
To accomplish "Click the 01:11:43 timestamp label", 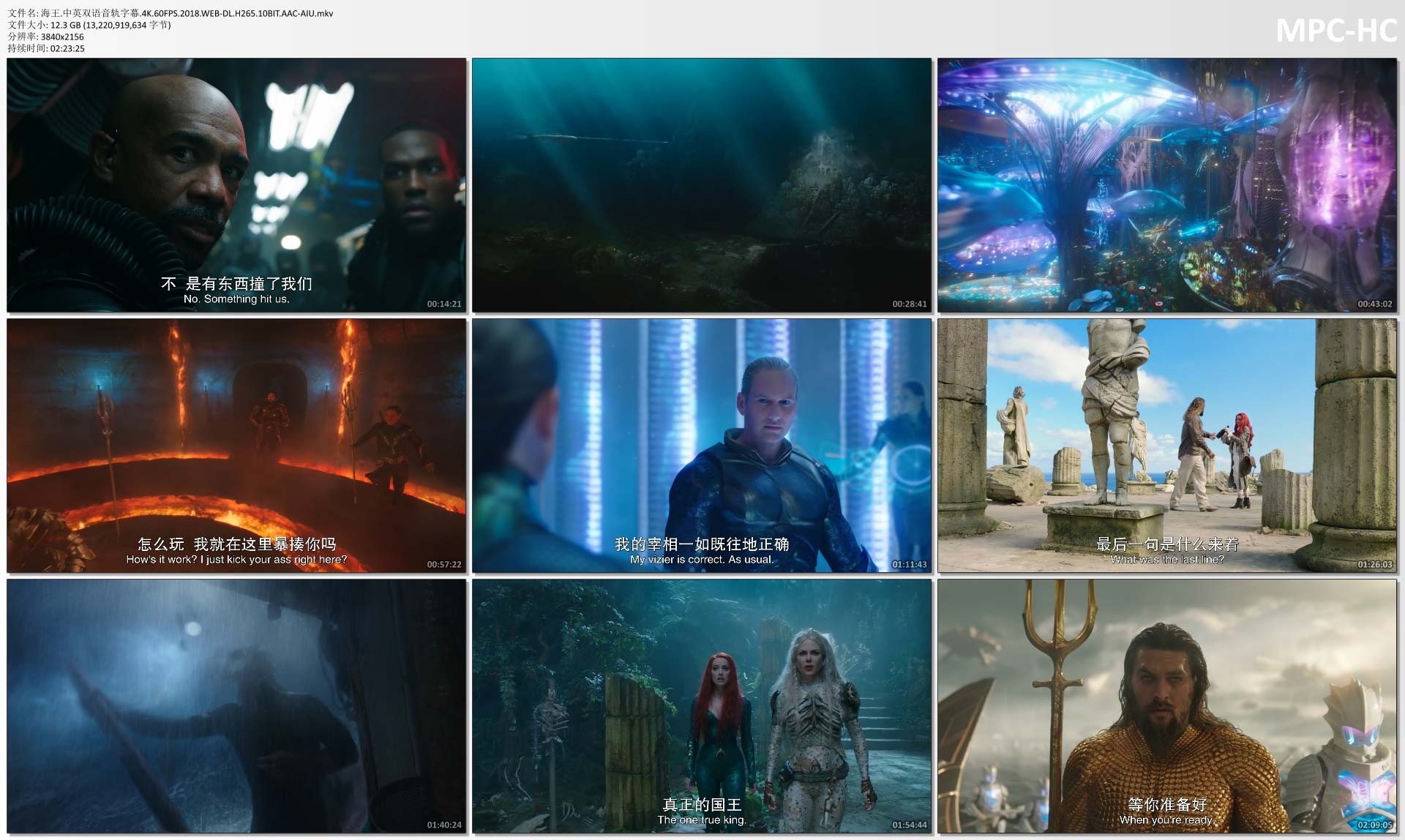I will [x=909, y=564].
